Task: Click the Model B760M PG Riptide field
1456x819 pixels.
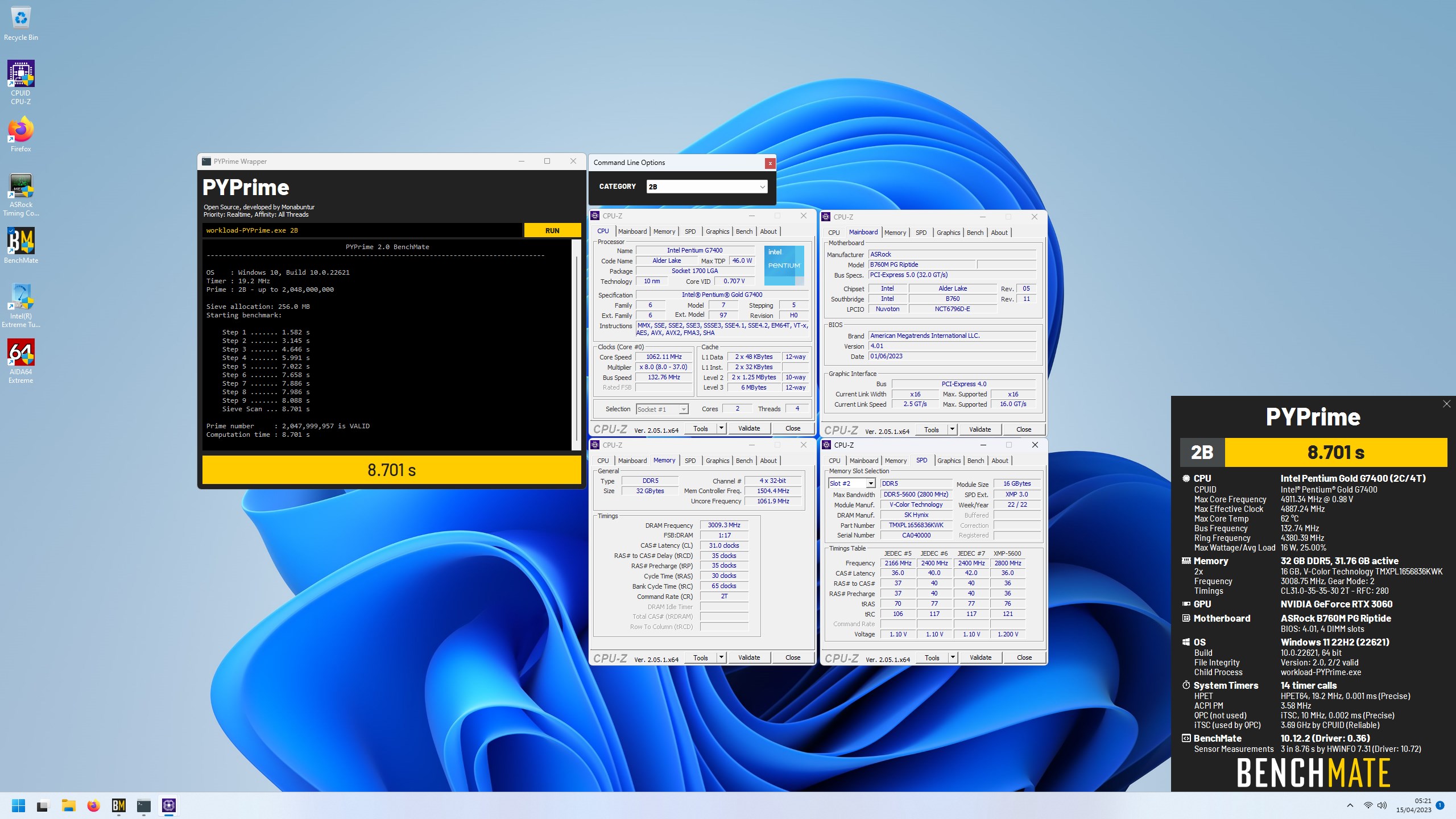Action: pyautogui.click(x=921, y=265)
